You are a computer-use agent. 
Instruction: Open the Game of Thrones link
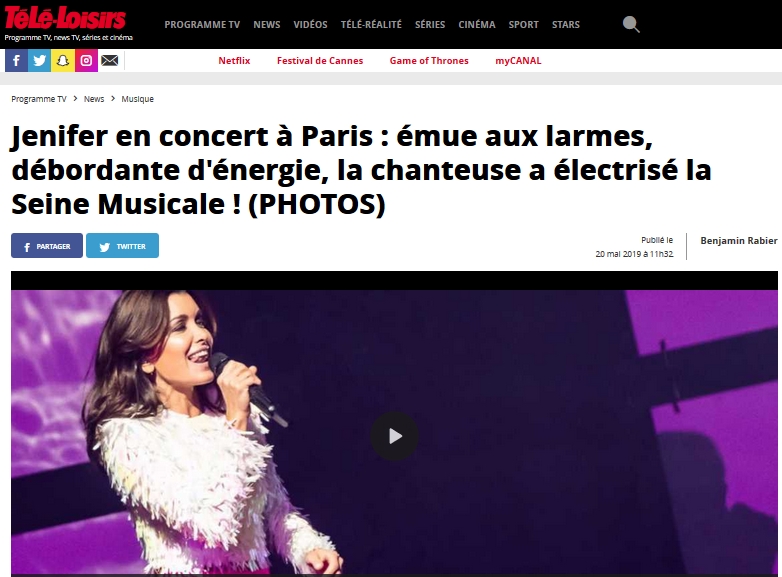pyautogui.click(x=429, y=61)
